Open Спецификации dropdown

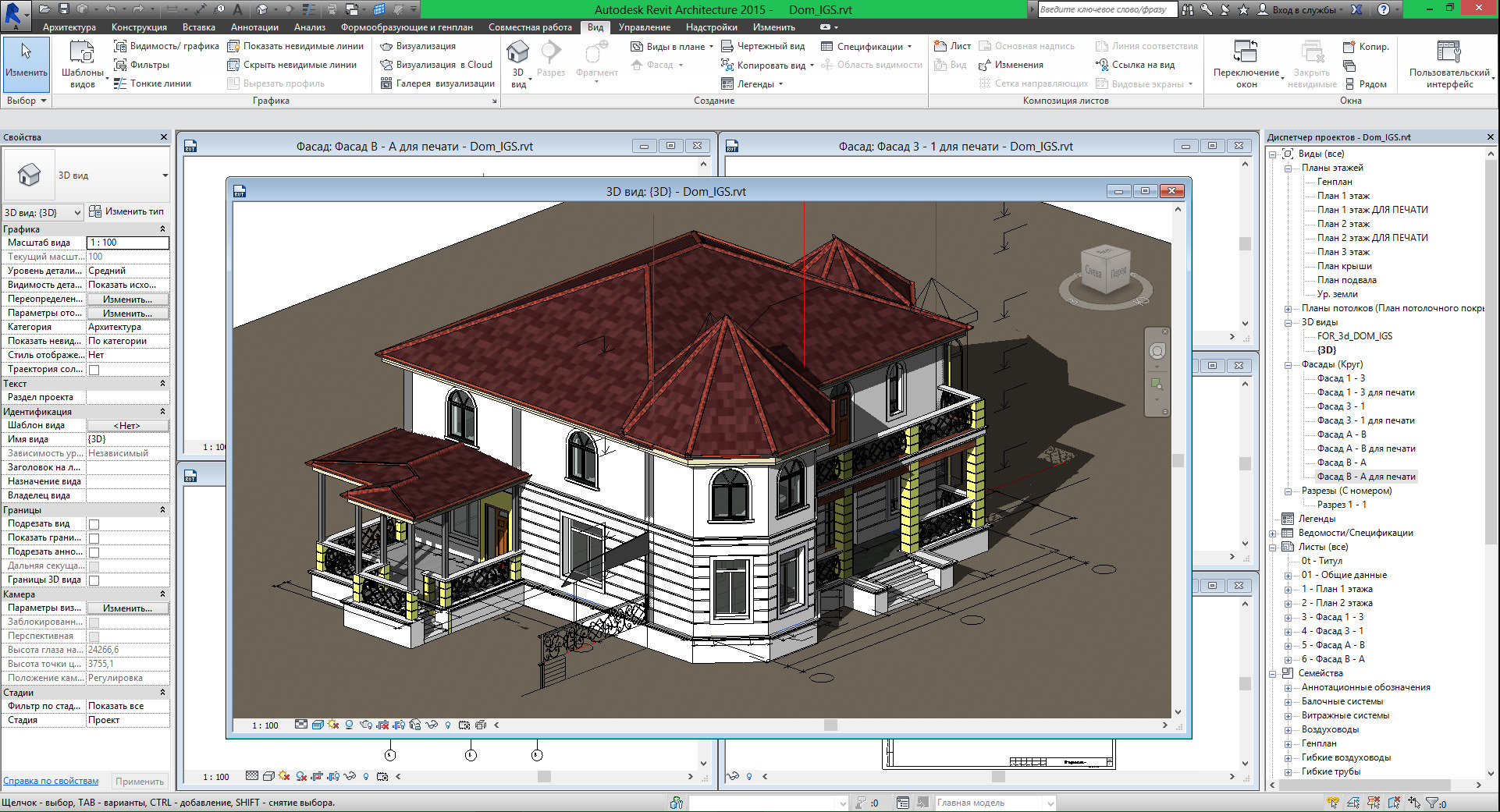coord(909,47)
